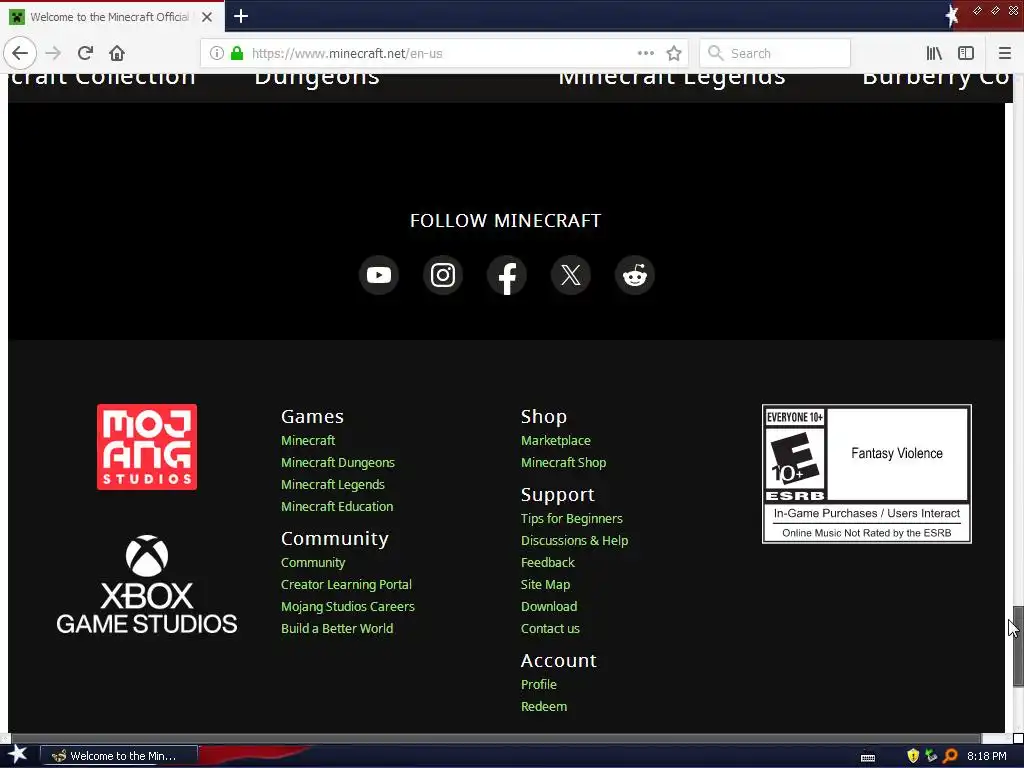Open the browser hamburger menu
Viewport: 1024px width, 768px height.
[1004, 53]
